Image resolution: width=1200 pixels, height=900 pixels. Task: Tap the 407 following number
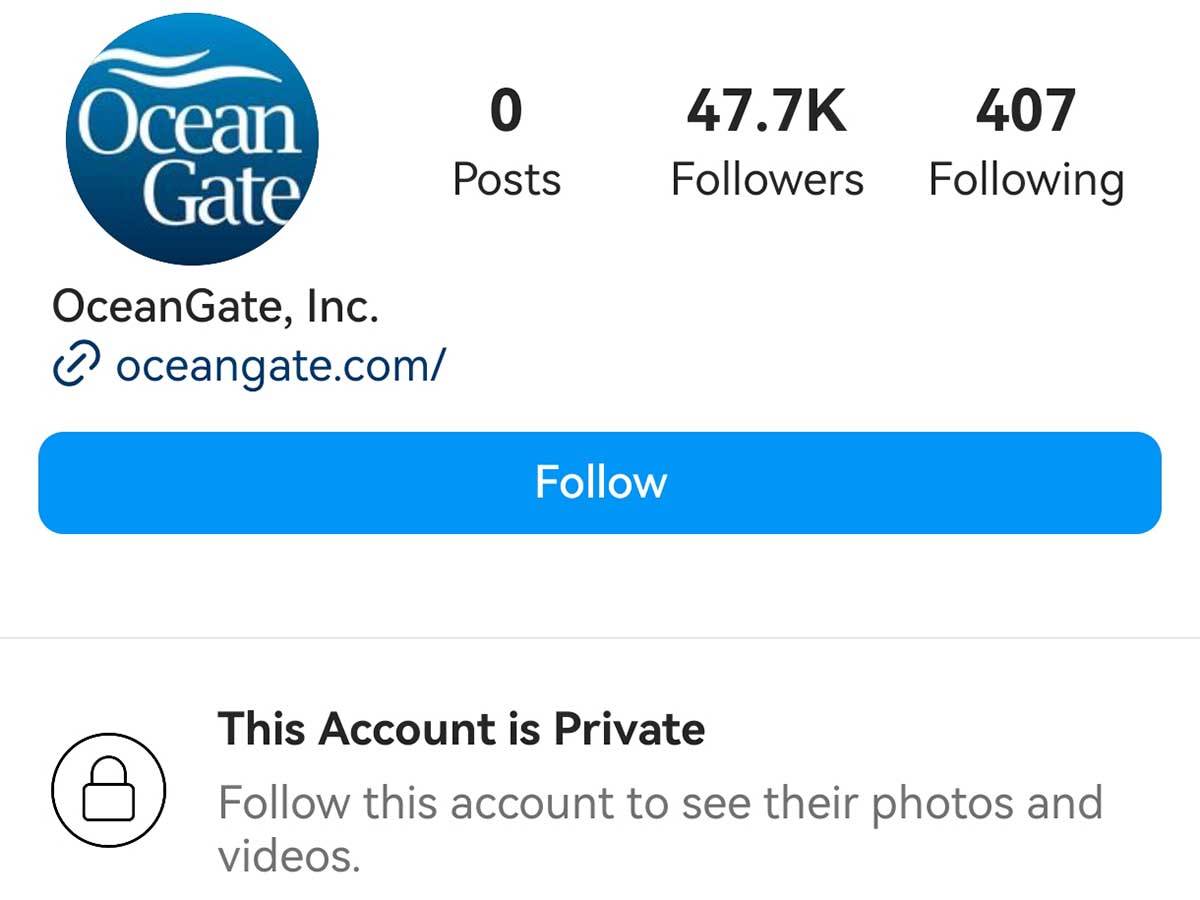[1026, 110]
